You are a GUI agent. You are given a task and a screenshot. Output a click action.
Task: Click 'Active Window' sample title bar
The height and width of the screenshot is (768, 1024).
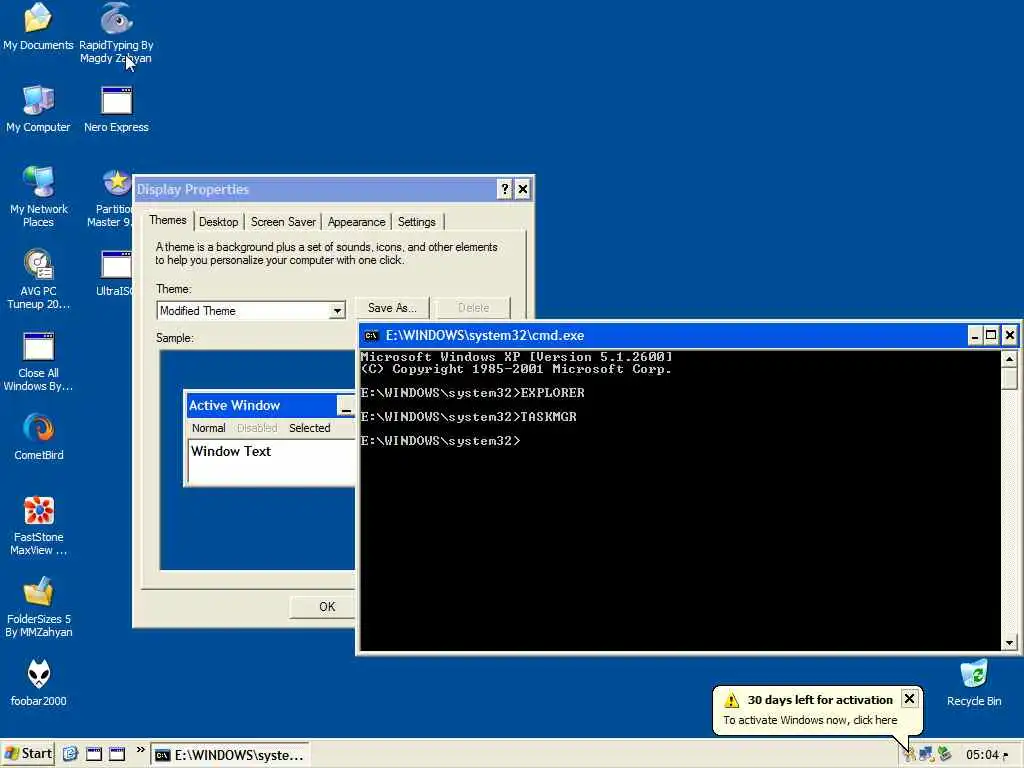[270, 406]
